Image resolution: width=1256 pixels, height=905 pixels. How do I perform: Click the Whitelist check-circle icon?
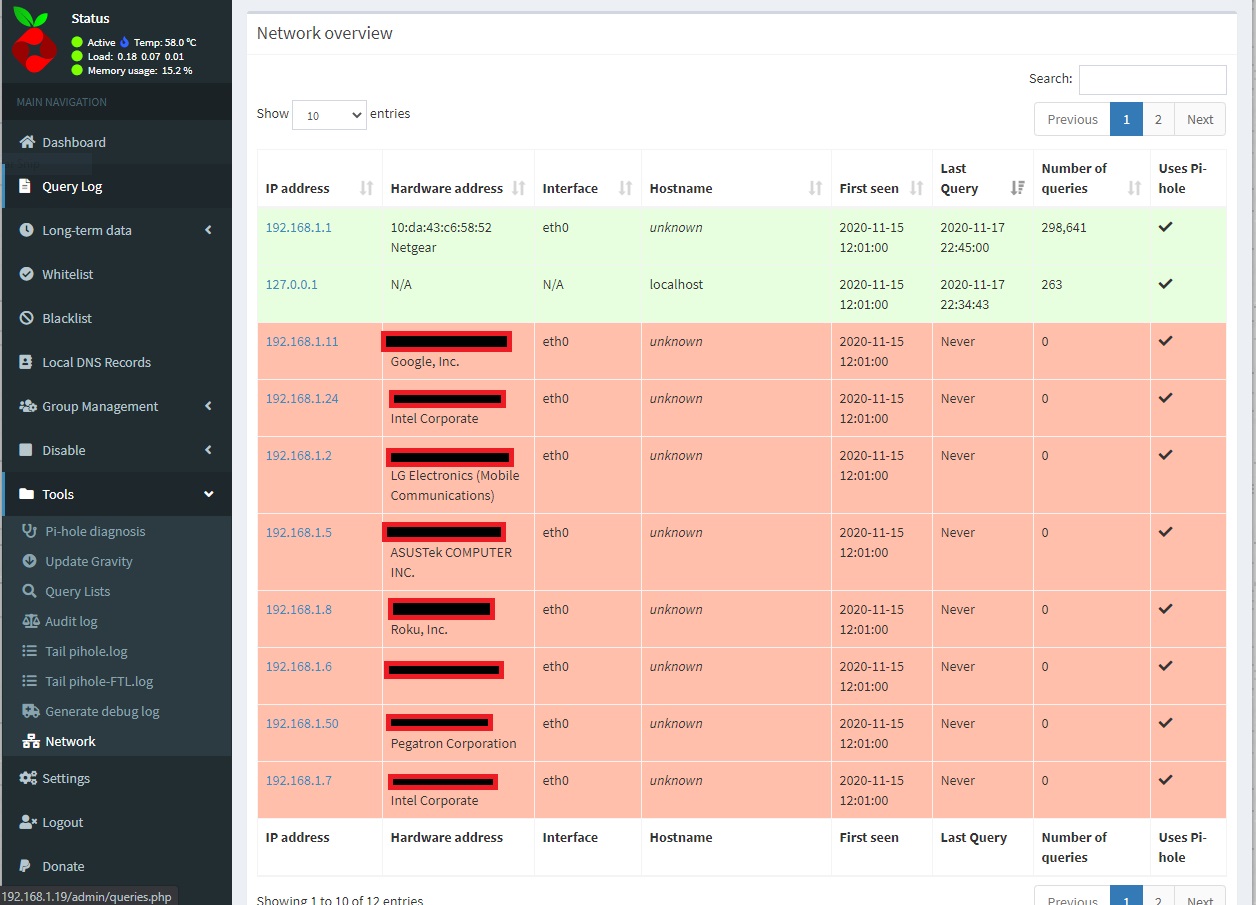point(26,274)
